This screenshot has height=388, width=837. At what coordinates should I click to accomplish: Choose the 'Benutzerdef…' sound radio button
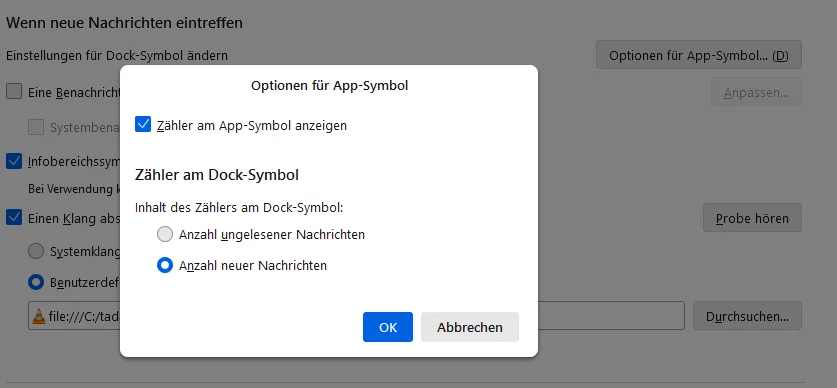(36, 282)
